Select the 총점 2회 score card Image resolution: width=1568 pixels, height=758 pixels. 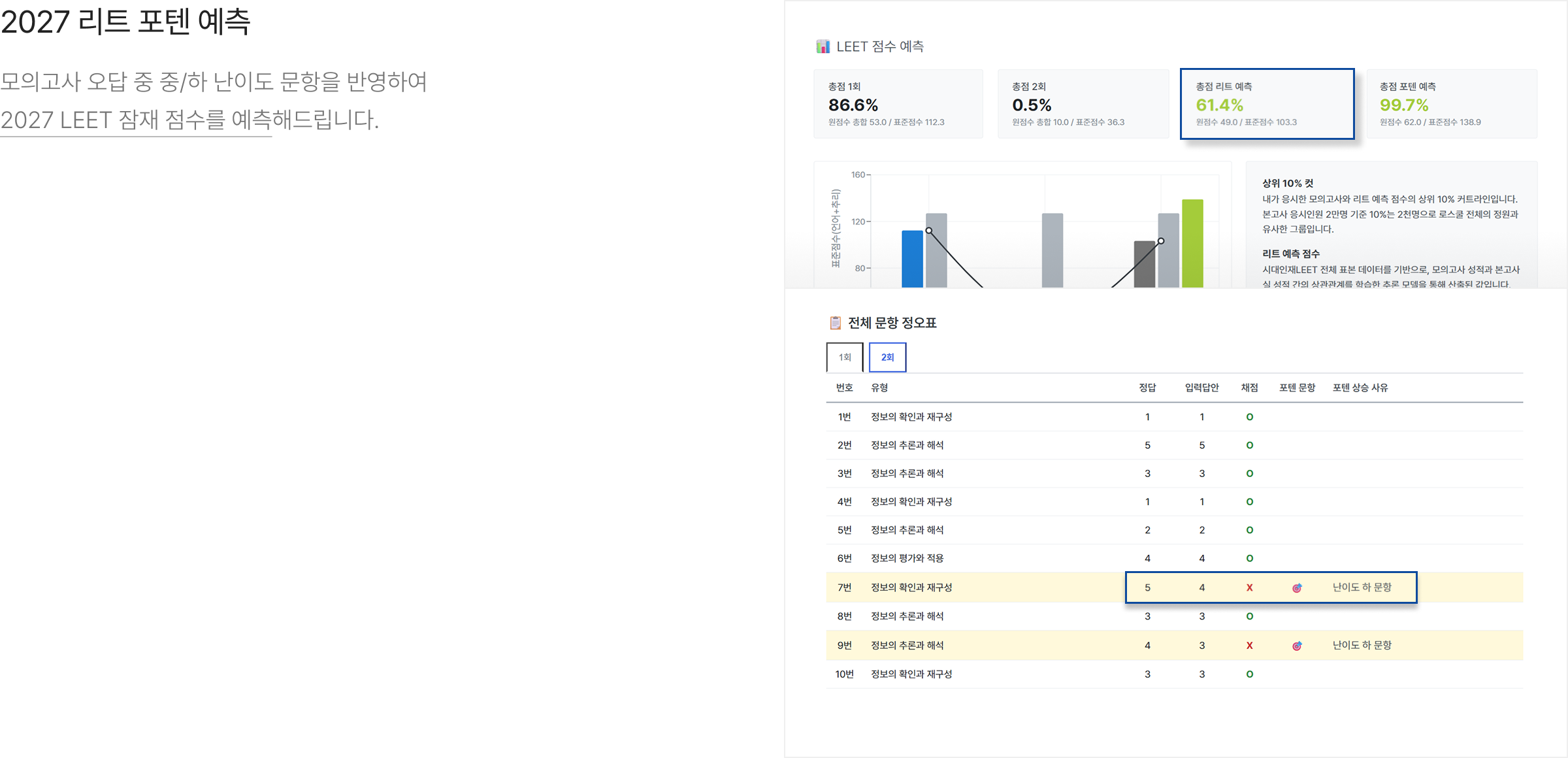point(1083,104)
